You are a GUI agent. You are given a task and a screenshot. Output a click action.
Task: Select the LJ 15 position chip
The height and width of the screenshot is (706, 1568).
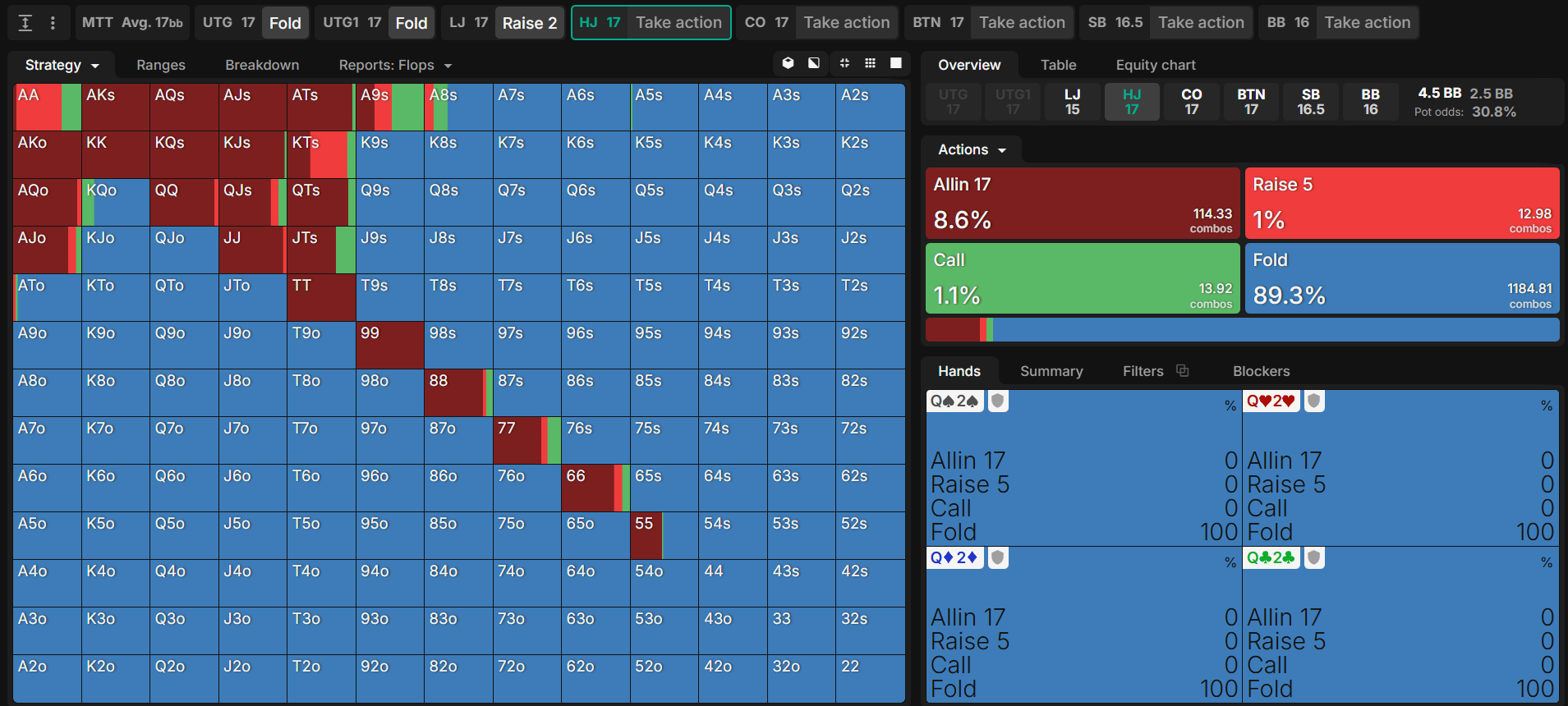tap(1072, 102)
